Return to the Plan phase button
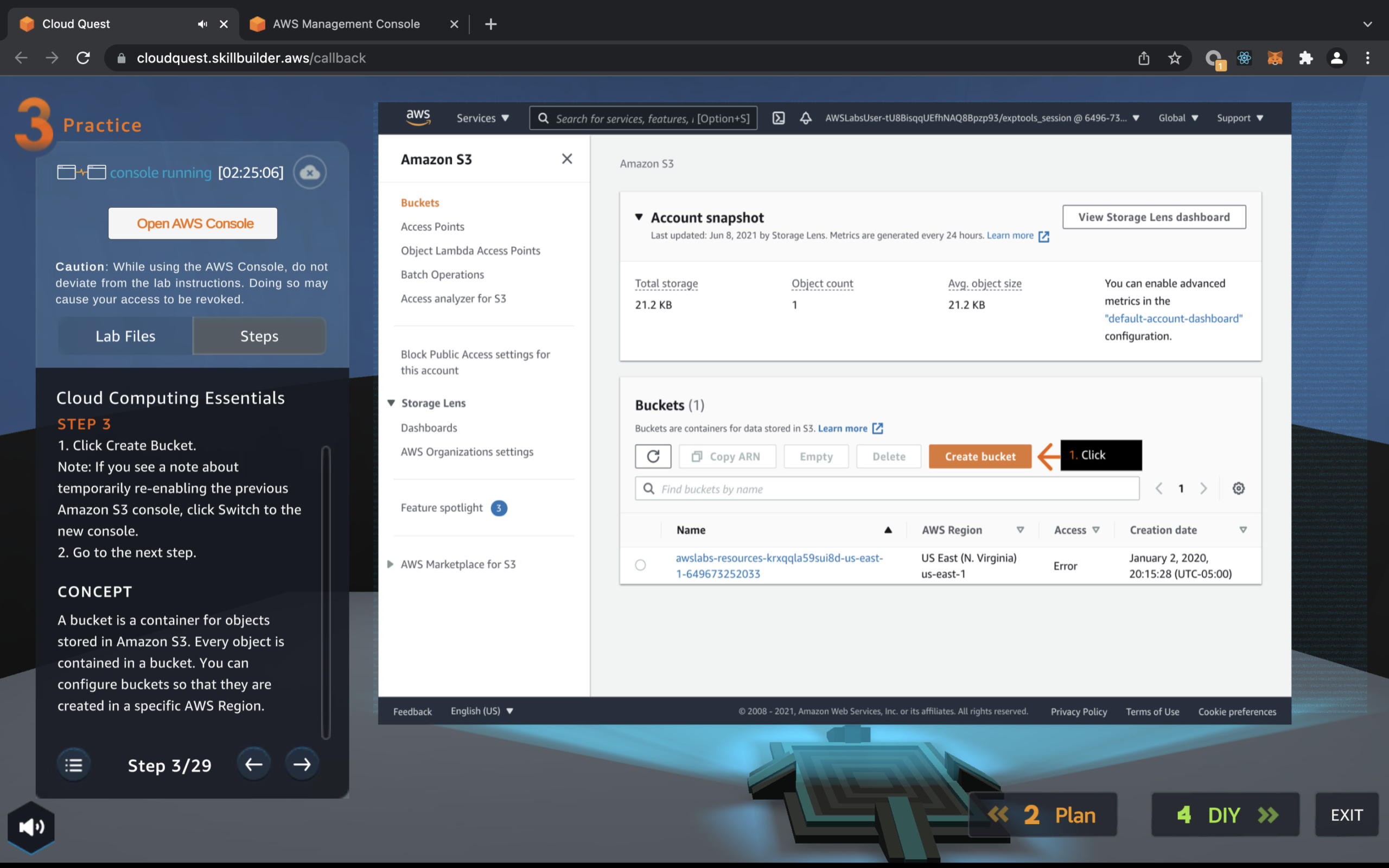The width and height of the screenshot is (1389, 868). point(1042,814)
